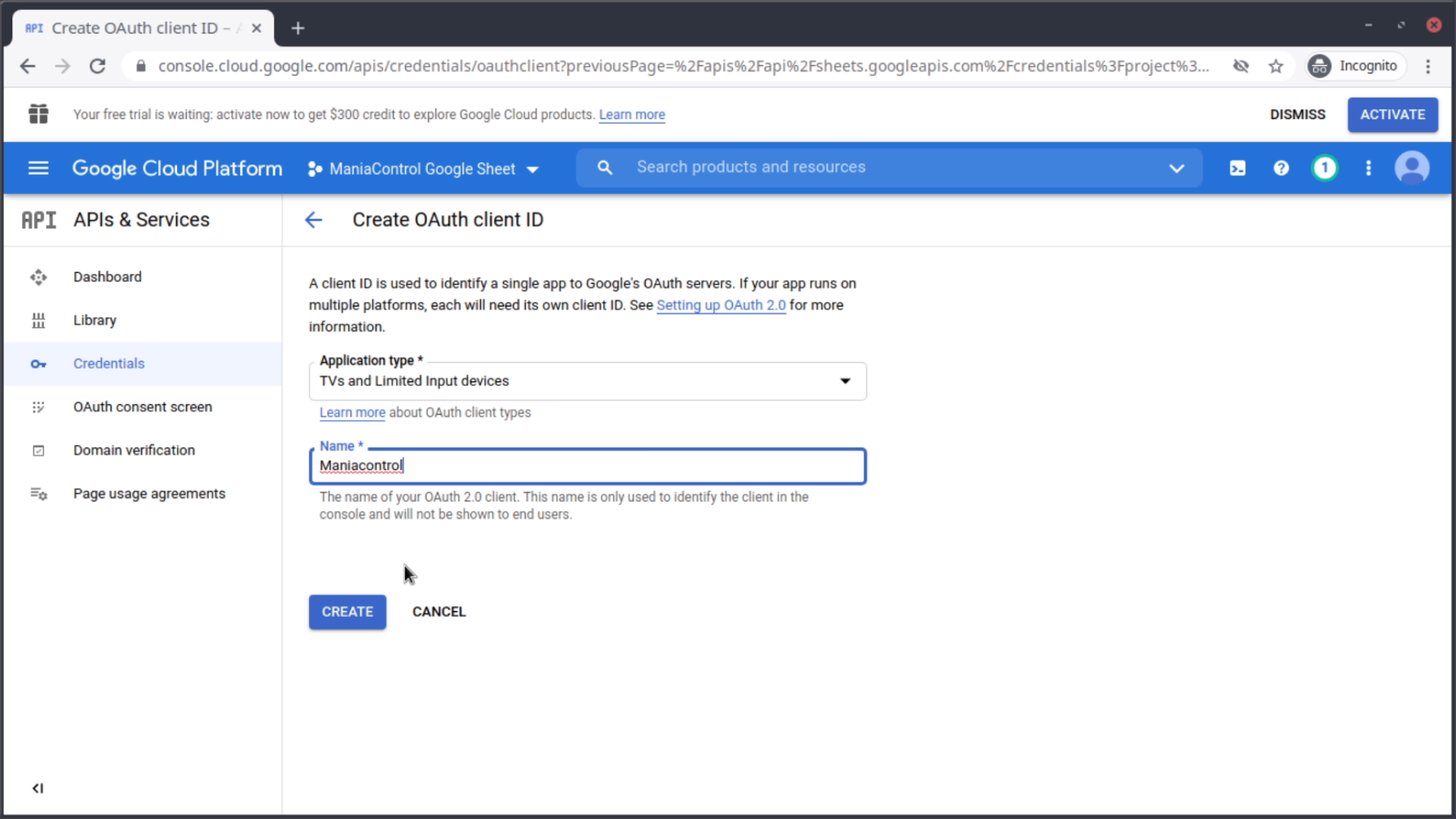Expand the search bar dropdown chevron
This screenshot has width=1456, height=819.
coord(1176,168)
